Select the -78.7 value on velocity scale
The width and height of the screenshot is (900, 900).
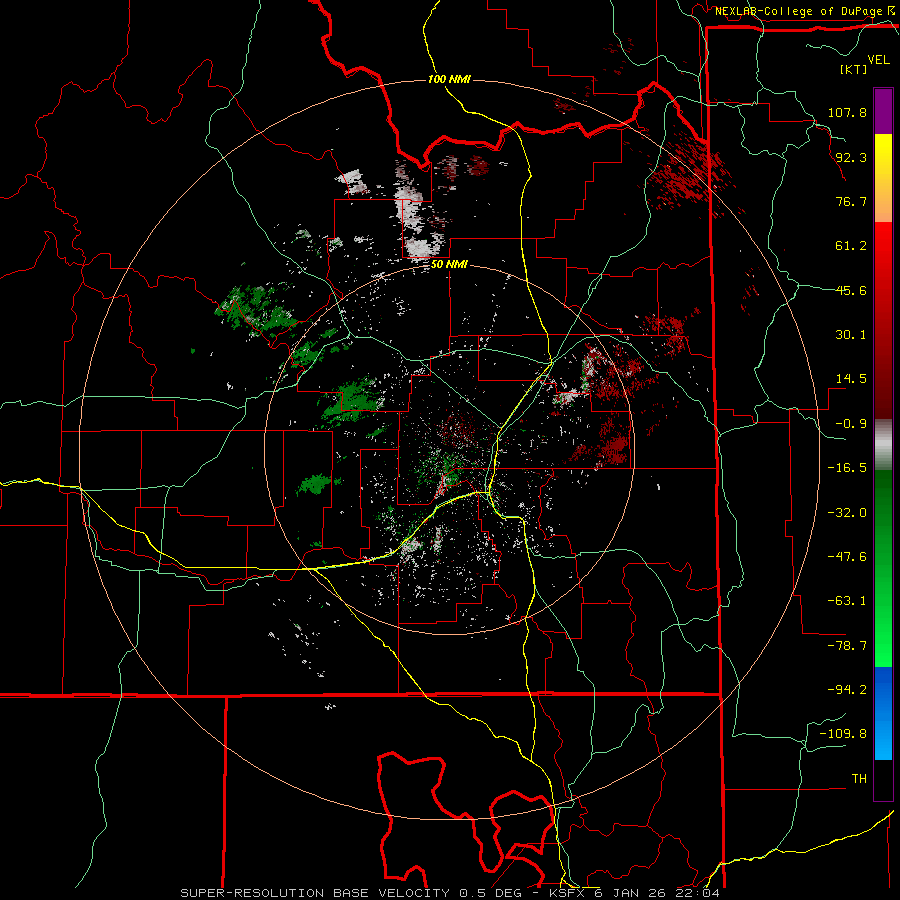click(847, 646)
